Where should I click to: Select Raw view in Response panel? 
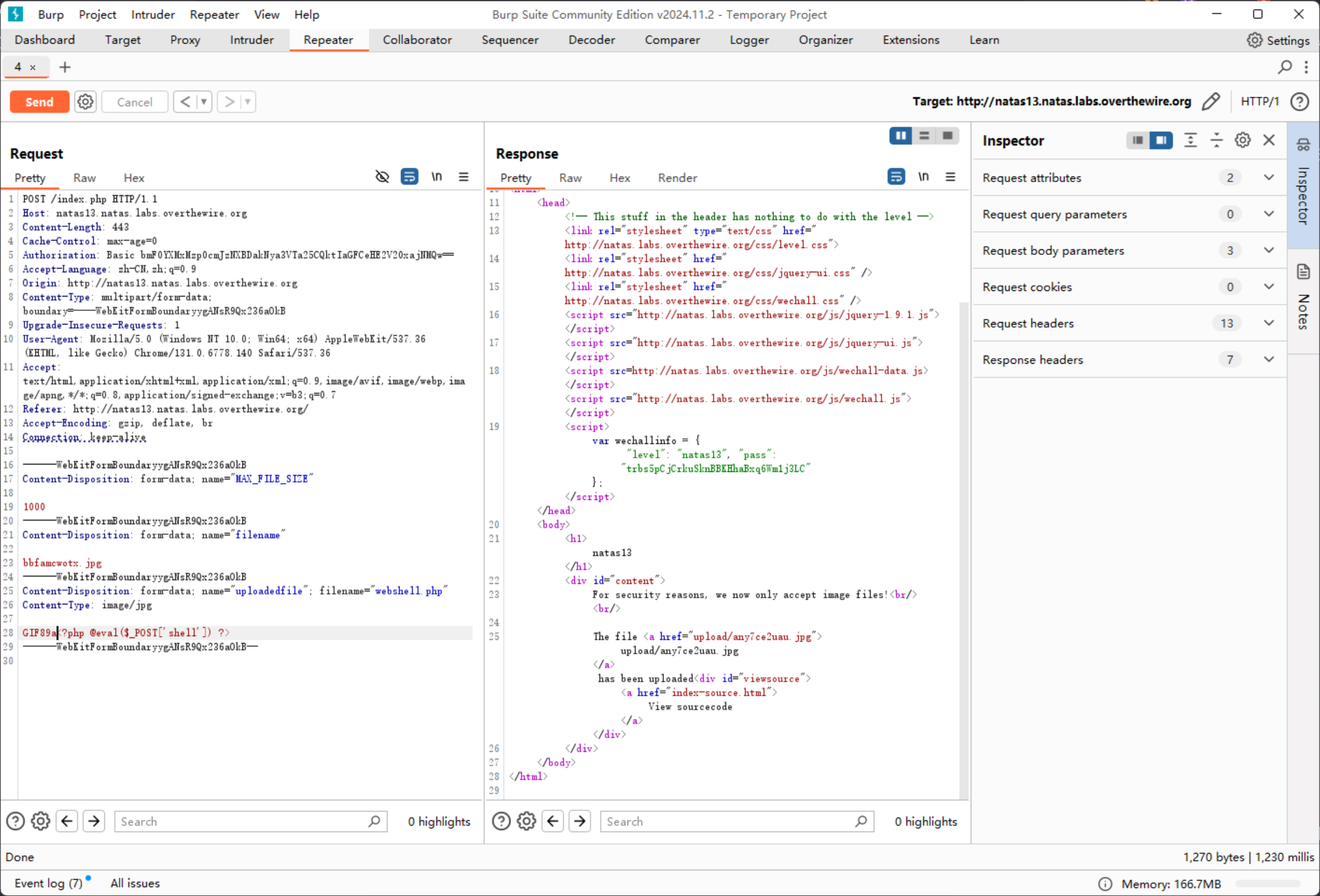[570, 178]
